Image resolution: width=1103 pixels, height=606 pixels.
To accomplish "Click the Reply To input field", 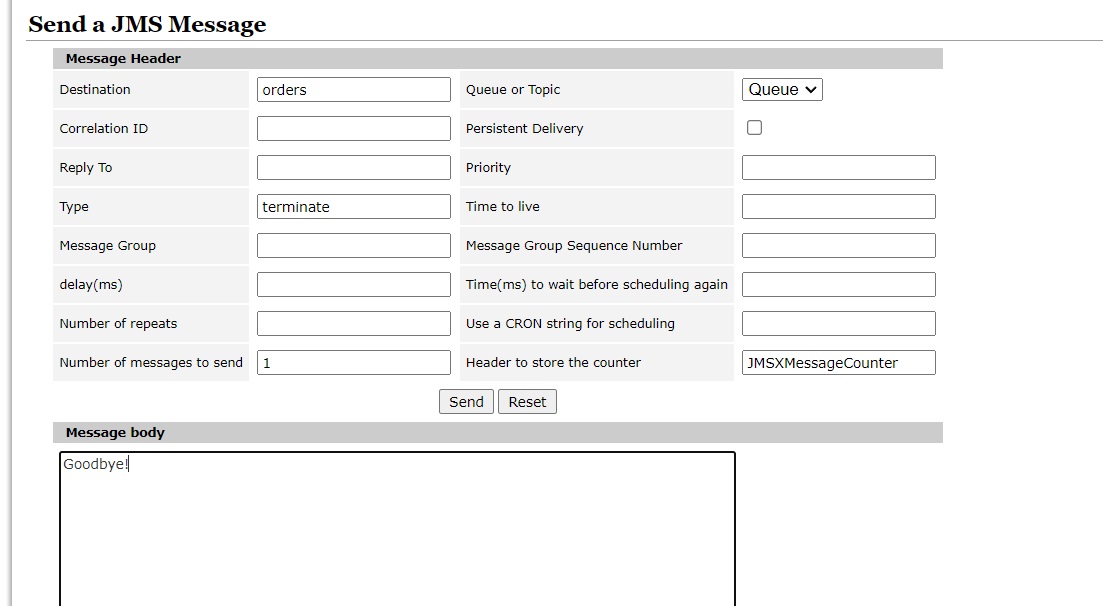I will coord(353,167).
